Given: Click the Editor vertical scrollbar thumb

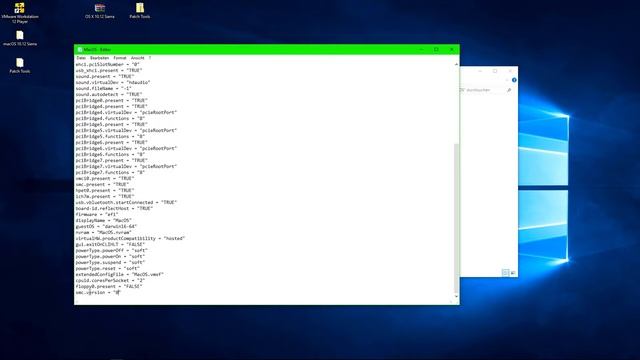Looking at the screenshot, I should [456, 218].
